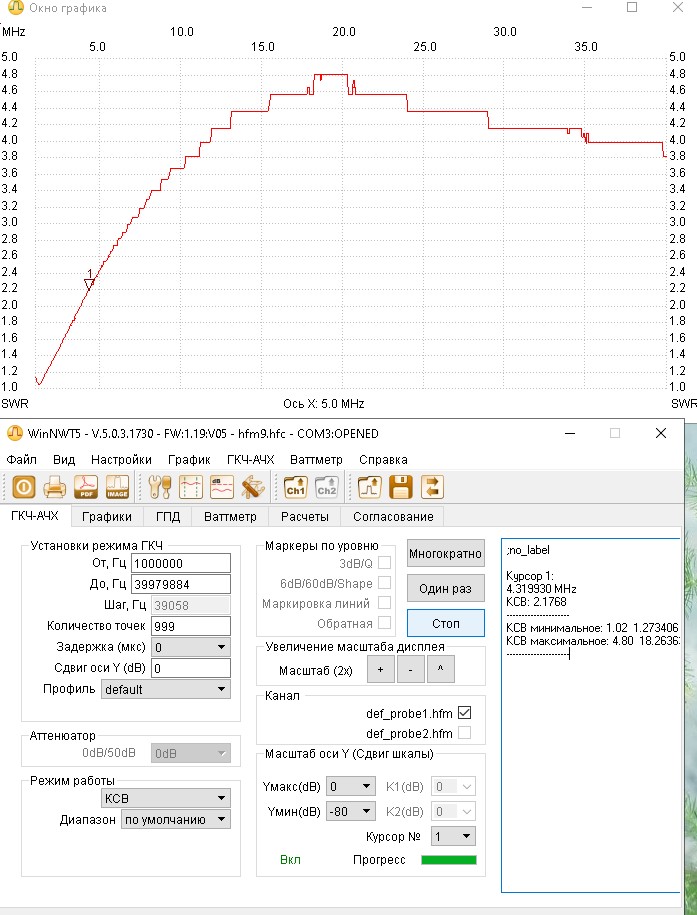Toggle the 6dB/60dB/Shape checkbox
Image resolution: width=697 pixels, height=915 pixels.
pyautogui.click(x=384, y=583)
